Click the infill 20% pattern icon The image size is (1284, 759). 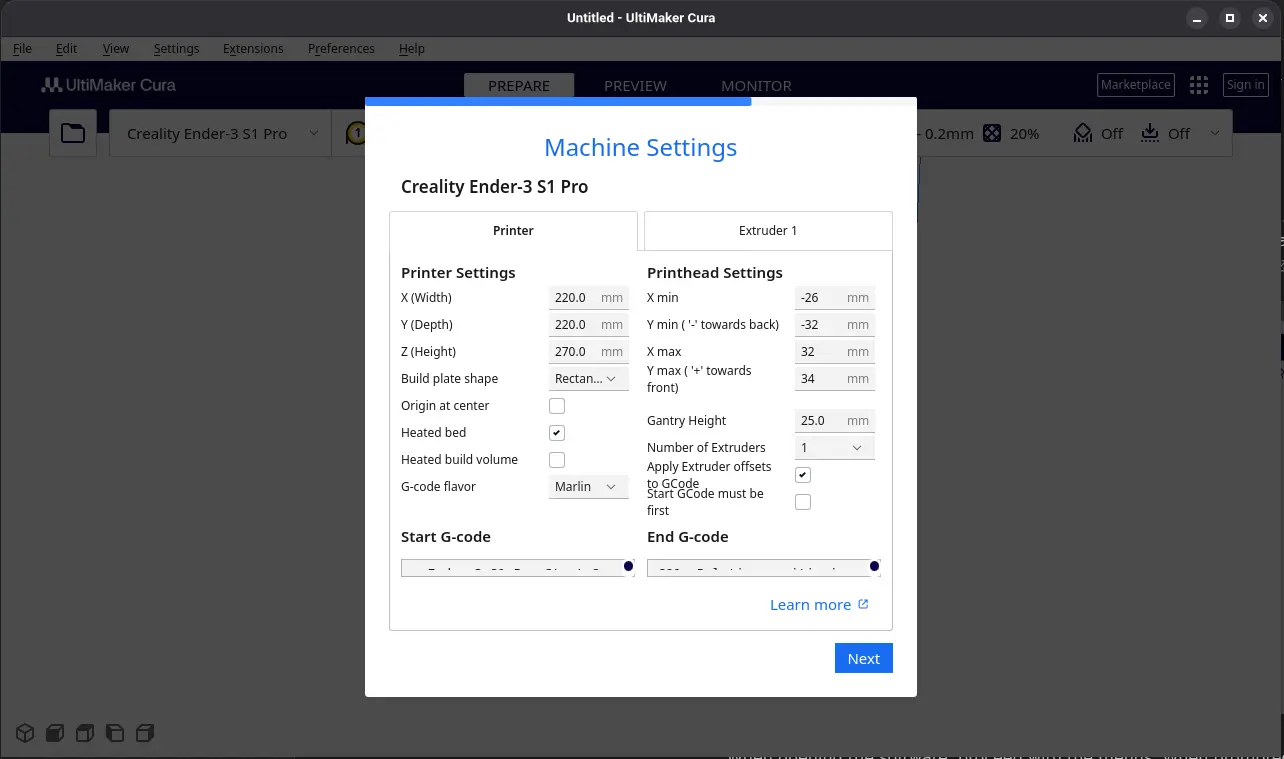coord(992,133)
